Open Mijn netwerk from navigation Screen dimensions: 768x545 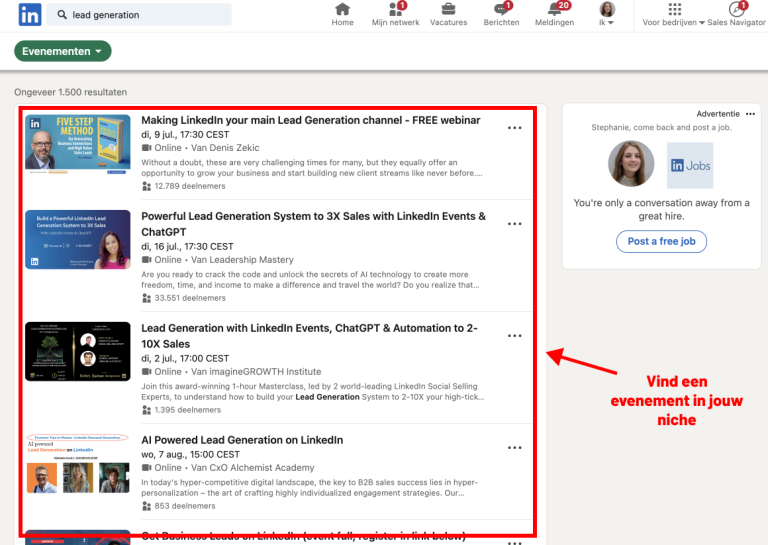pyautogui.click(x=395, y=15)
